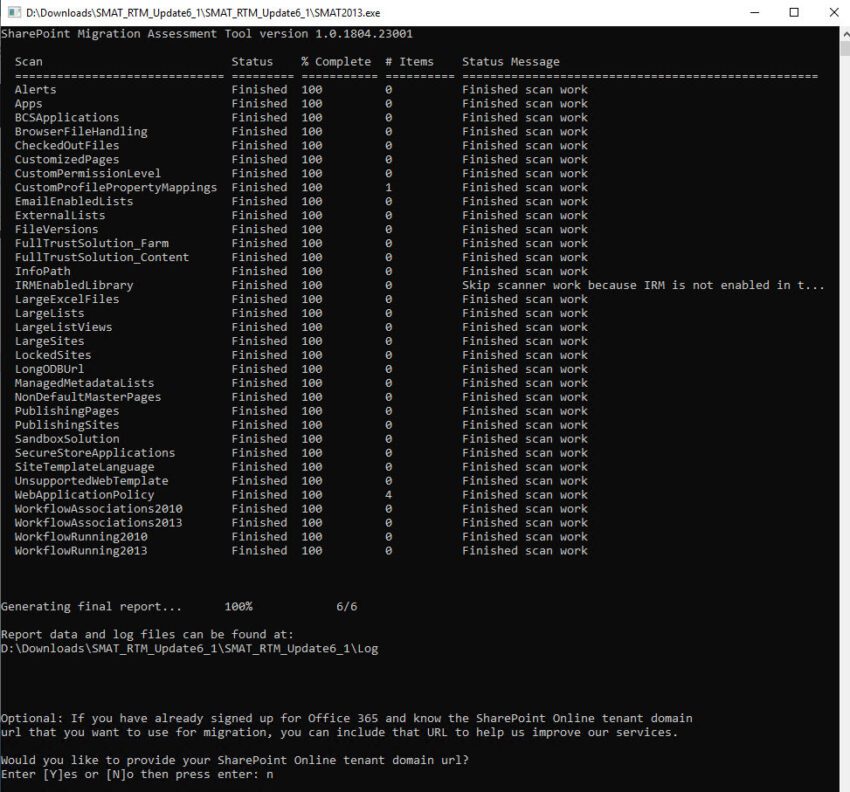Click the Log folder path line
Screen dimensions: 850x792
[x=189, y=649]
